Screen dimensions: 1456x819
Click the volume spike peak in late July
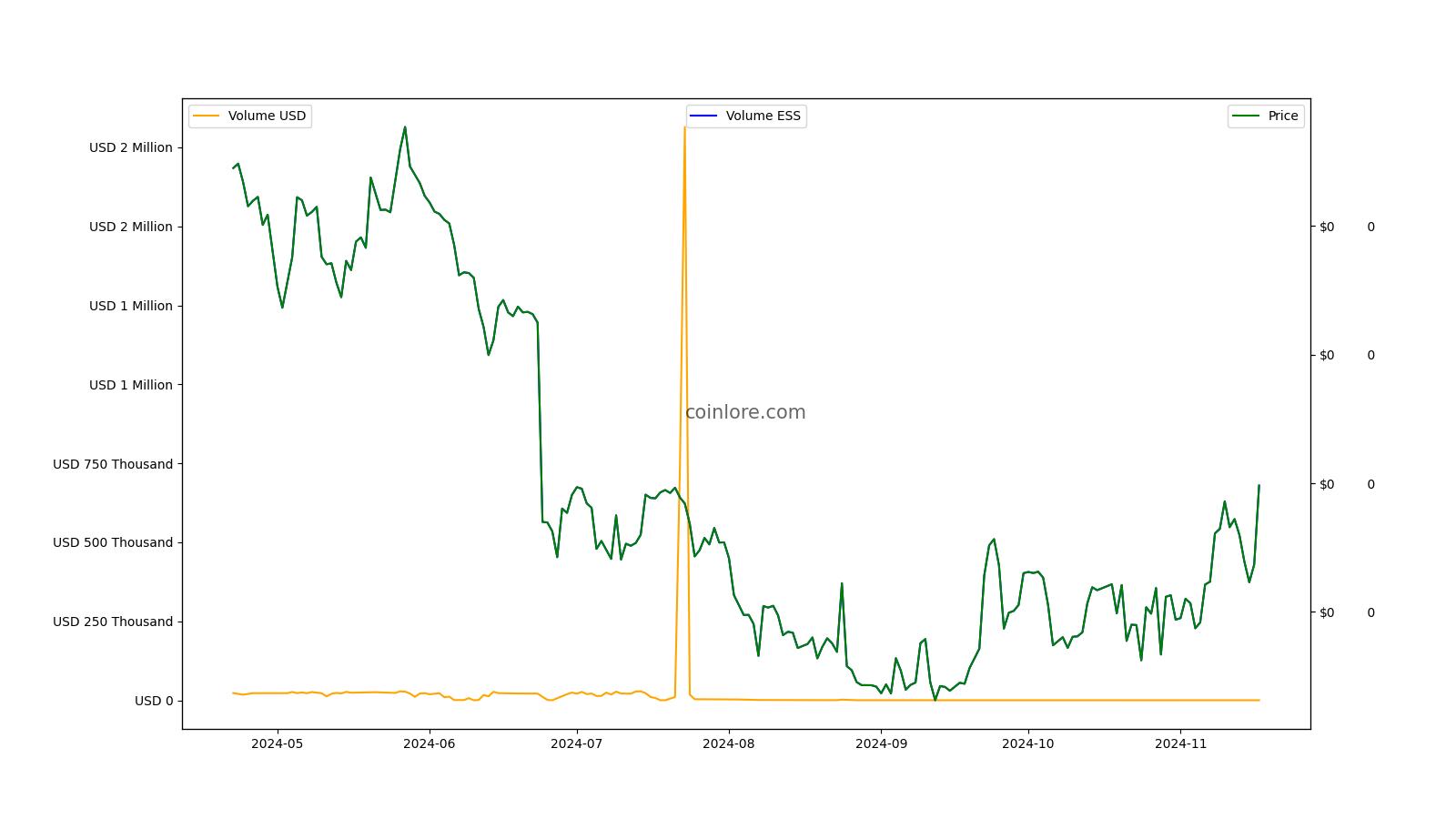coord(684,128)
